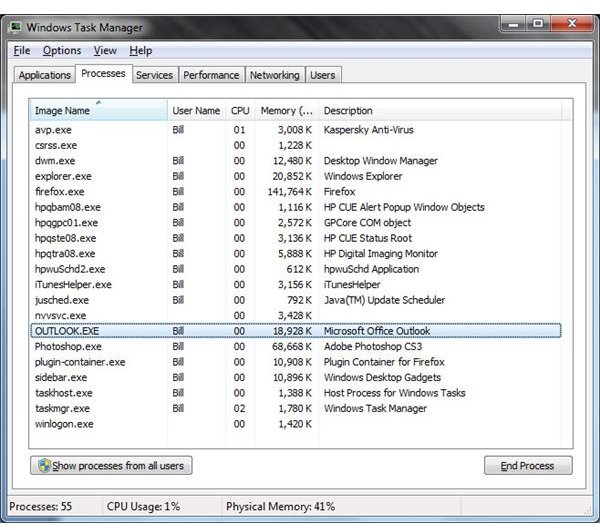The width and height of the screenshot is (600, 530).
Task: Open the Performance tab
Action: coord(211,75)
